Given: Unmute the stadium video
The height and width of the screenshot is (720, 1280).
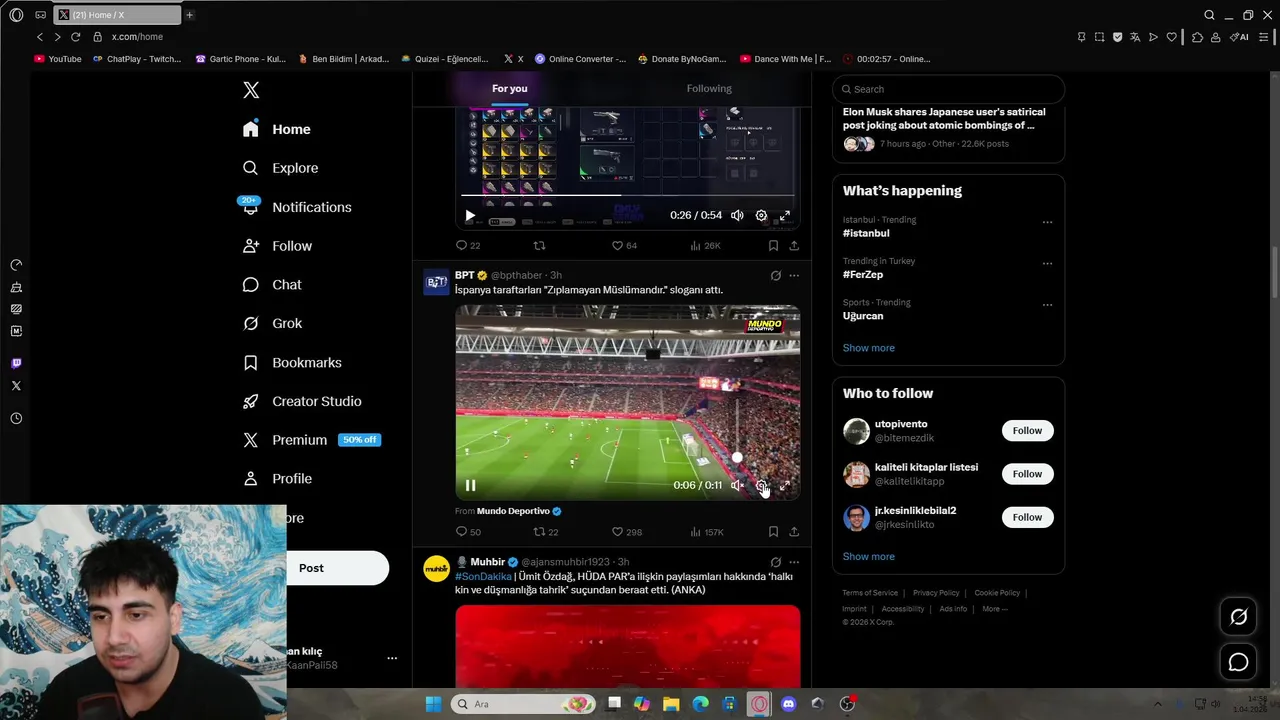Looking at the screenshot, I should pyautogui.click(x=737, y=486).
